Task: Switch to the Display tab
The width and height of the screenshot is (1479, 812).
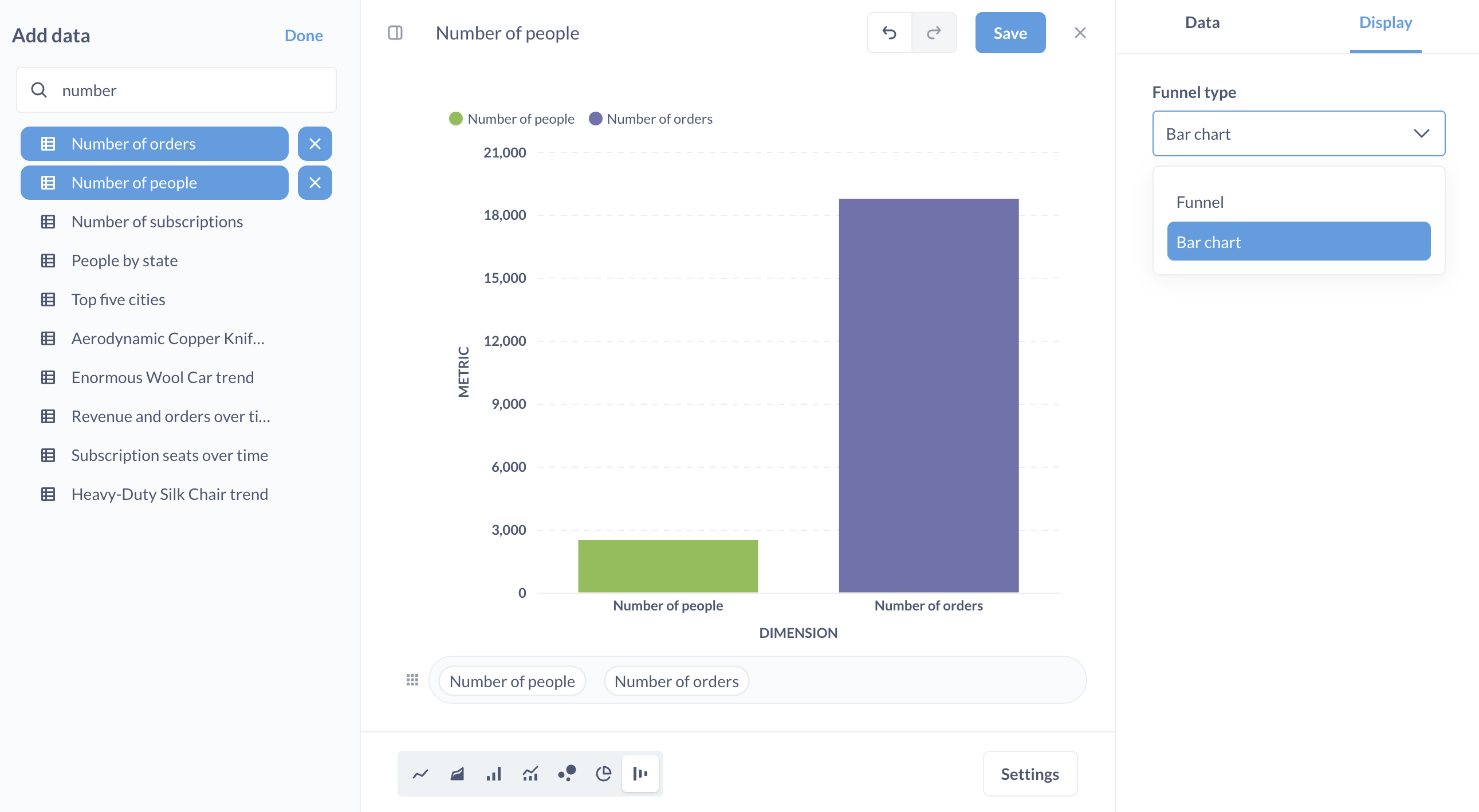Action: 1386,22
